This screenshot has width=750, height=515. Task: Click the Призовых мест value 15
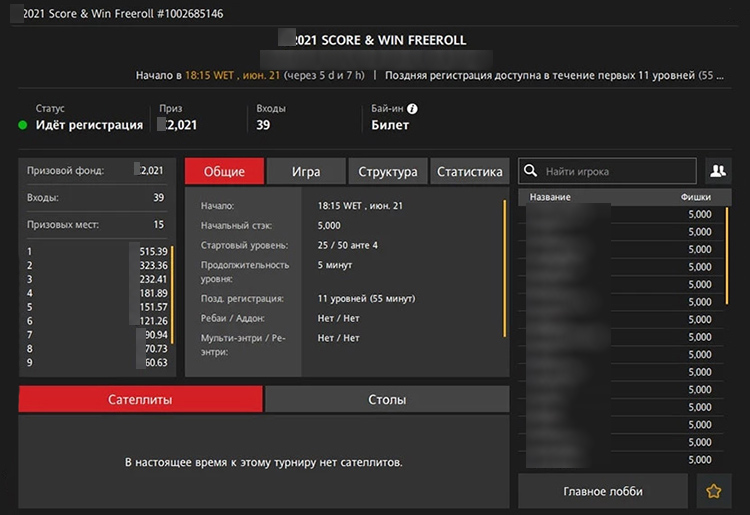coord(159,224)
